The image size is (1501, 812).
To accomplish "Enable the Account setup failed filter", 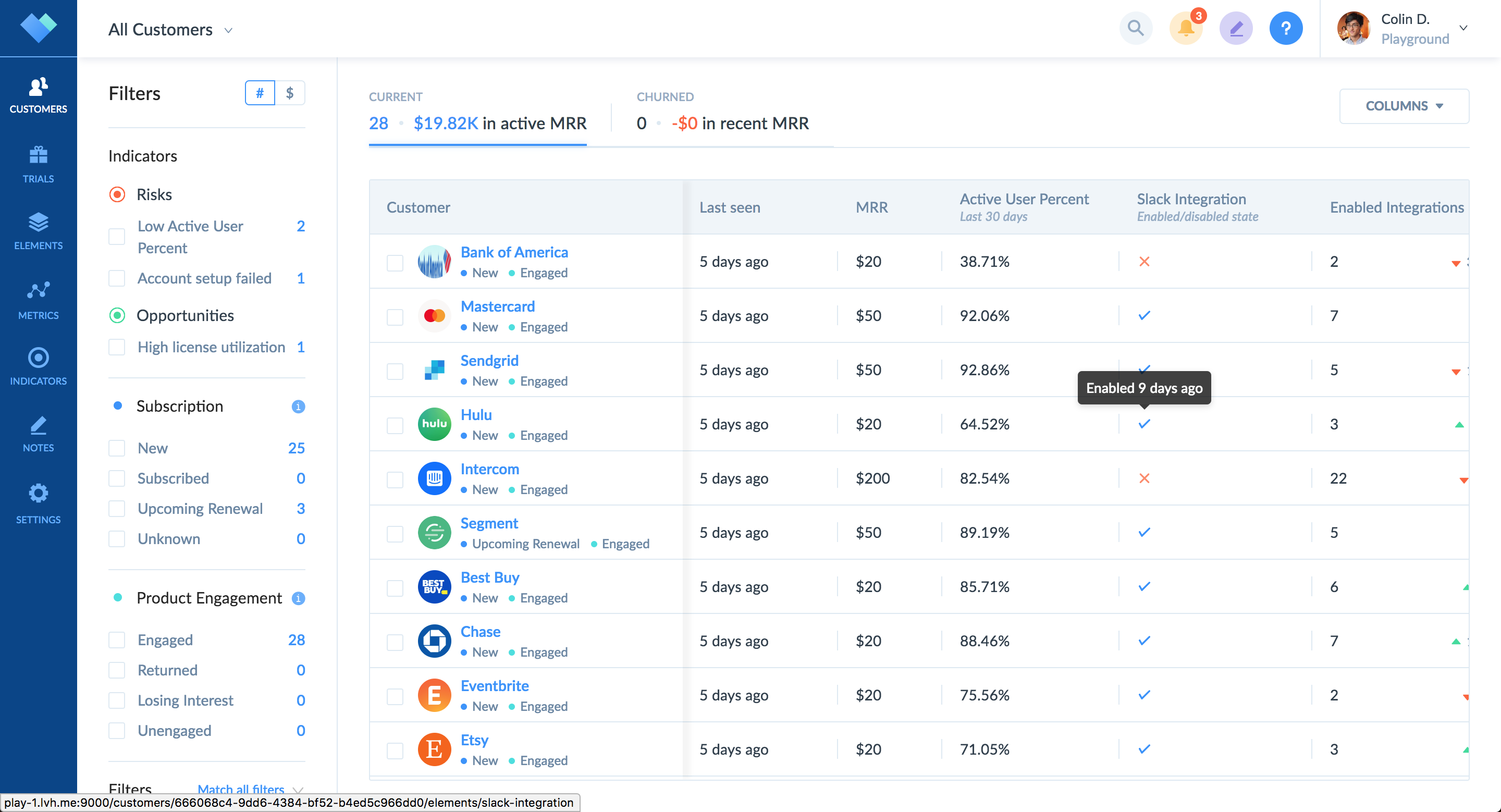I will tap(117, 278).
